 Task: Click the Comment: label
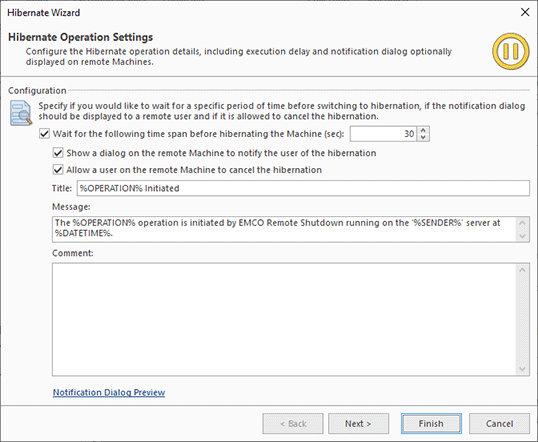tap(73, 253)
